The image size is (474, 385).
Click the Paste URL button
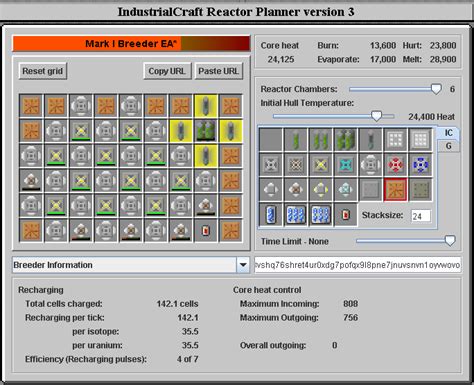point(219,71)
